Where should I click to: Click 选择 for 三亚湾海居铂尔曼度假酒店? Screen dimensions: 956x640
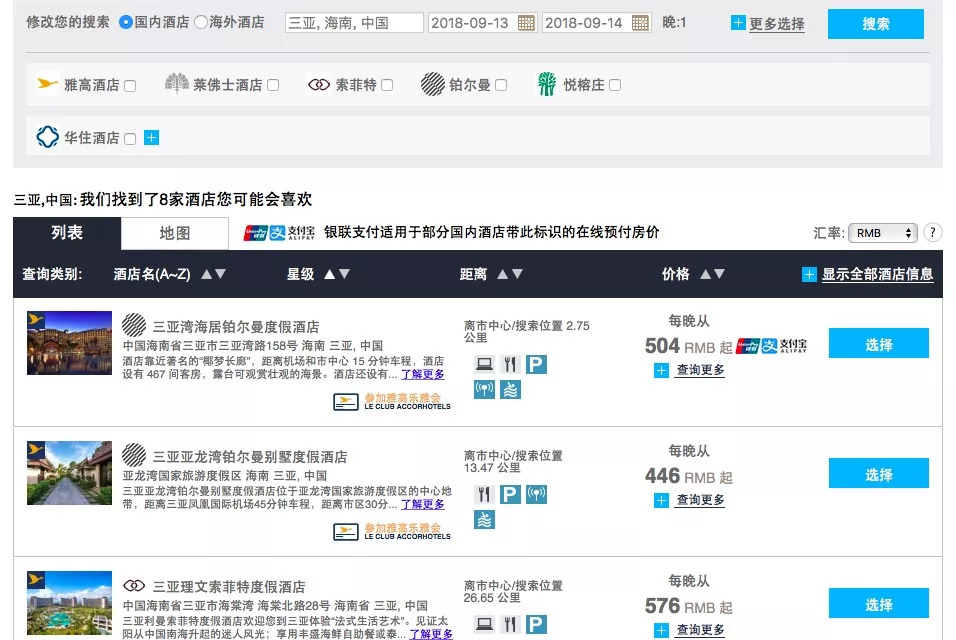879,343
